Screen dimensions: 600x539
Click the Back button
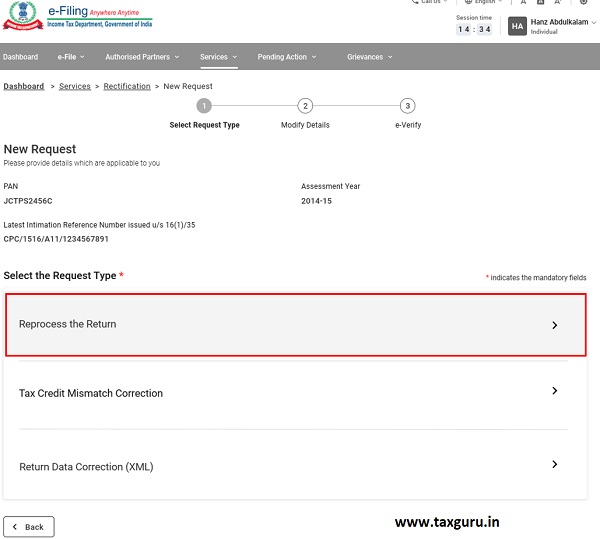coord(29,527)
